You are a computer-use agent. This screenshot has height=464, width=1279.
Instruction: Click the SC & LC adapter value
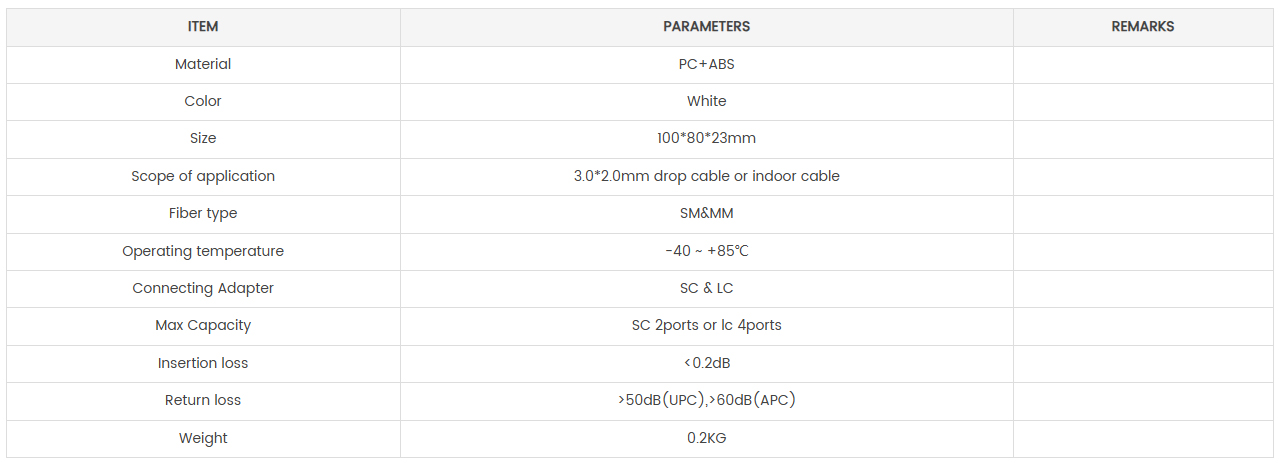pyautogui.click(x=706, y=288)
